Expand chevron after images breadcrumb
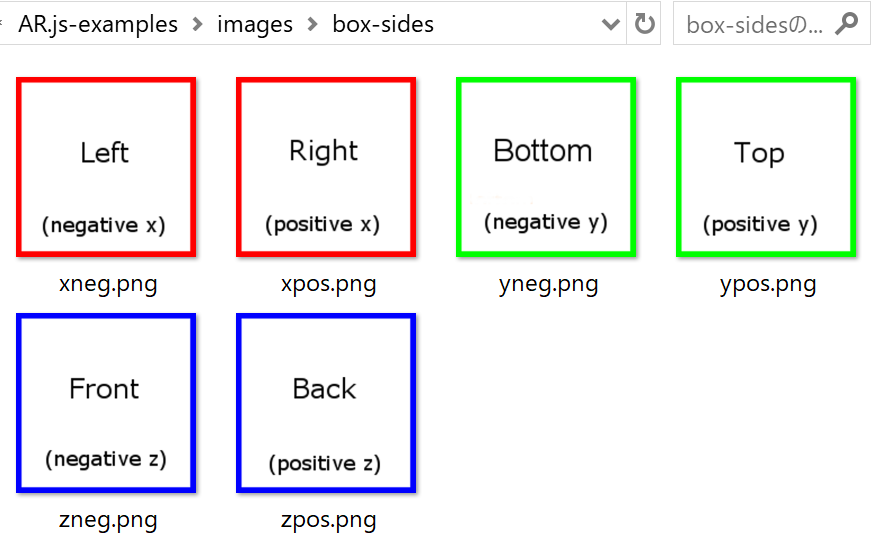Image resolution: width=877 pixels, height=548 pixels. pos(313,24)
